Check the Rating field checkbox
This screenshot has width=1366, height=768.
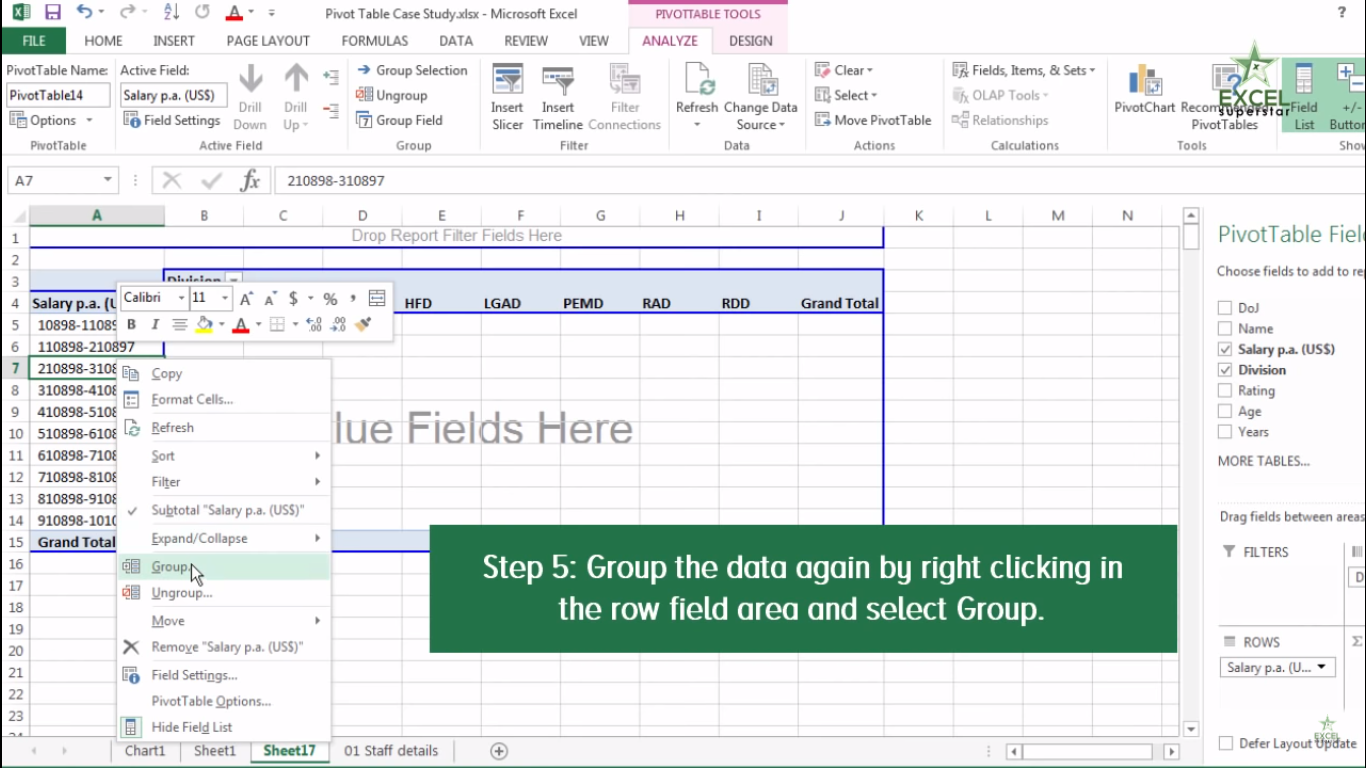[1225, 391]
